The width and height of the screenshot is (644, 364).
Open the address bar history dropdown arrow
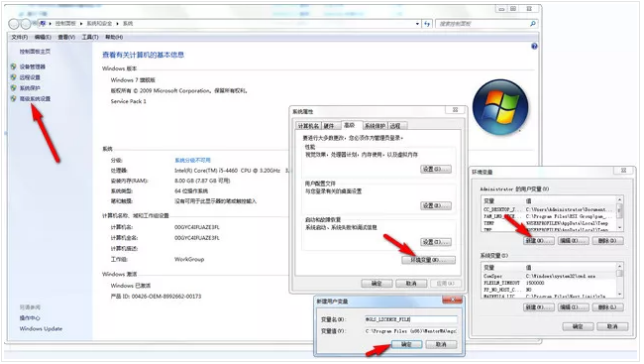(417, 24)
